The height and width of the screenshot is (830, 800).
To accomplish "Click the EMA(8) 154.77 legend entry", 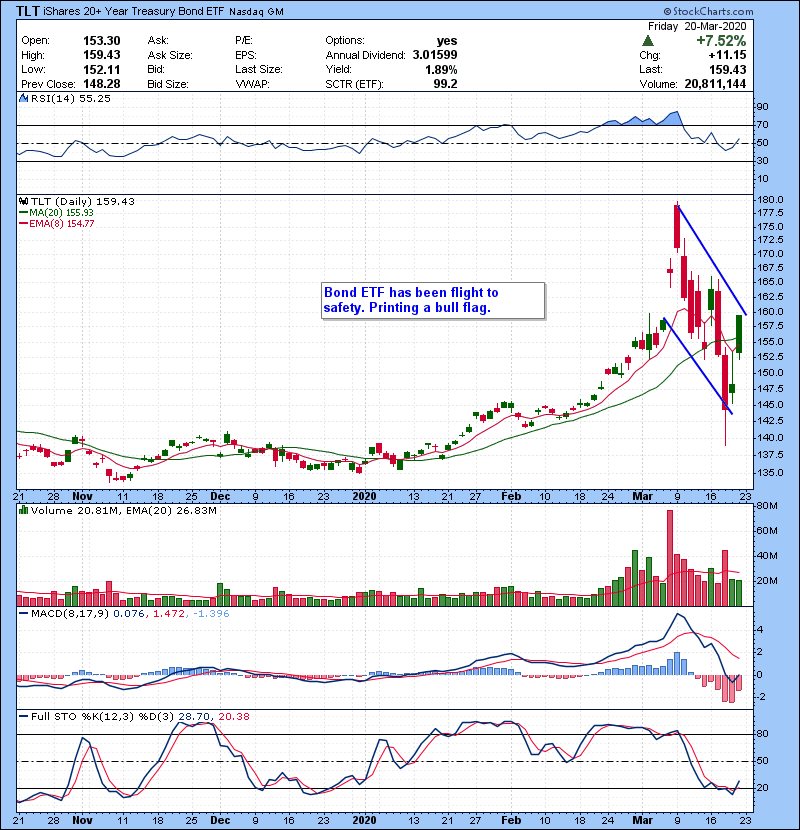I will click(x=57, y=223).
